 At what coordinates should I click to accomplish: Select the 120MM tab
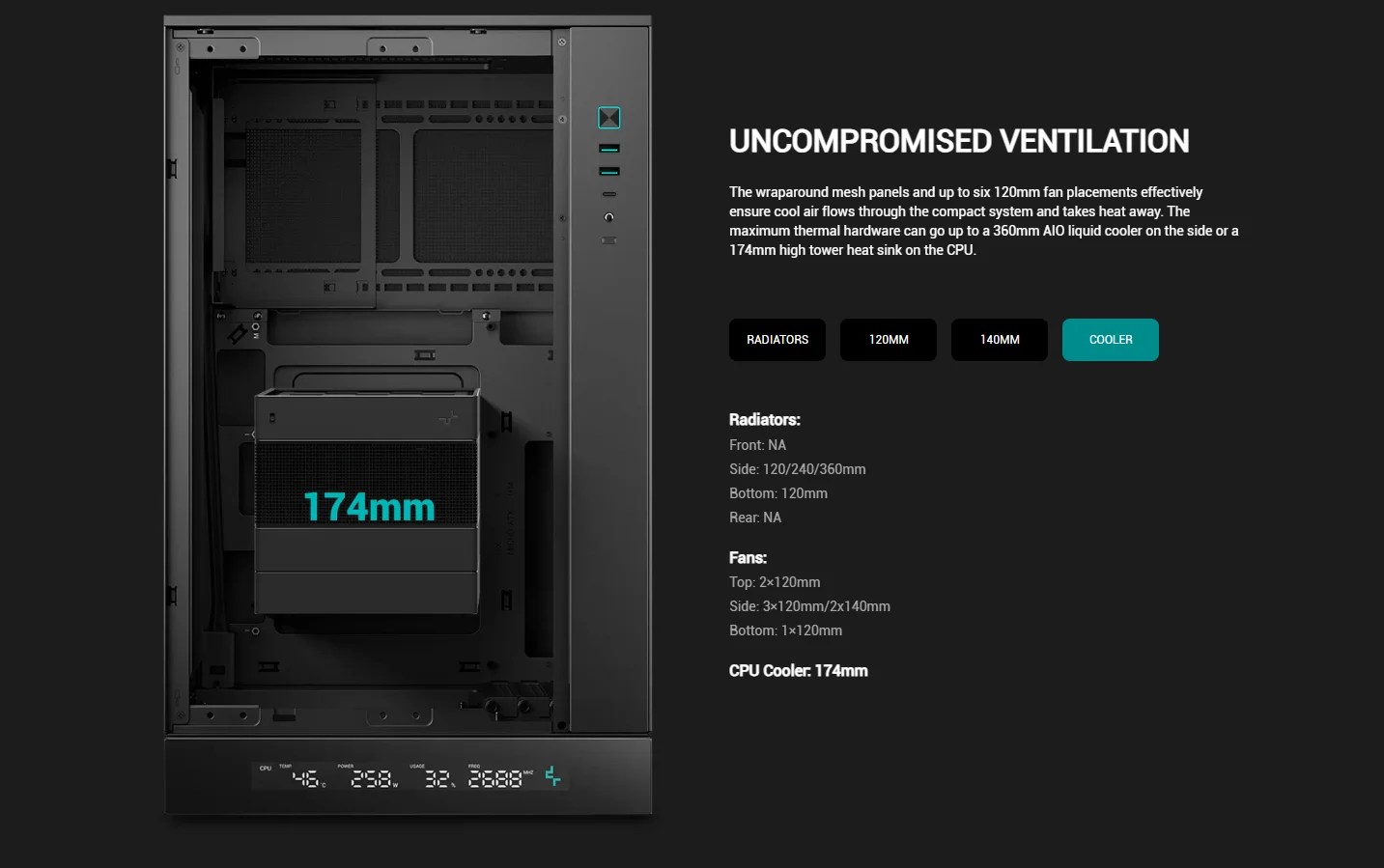[x=889, y=340]
